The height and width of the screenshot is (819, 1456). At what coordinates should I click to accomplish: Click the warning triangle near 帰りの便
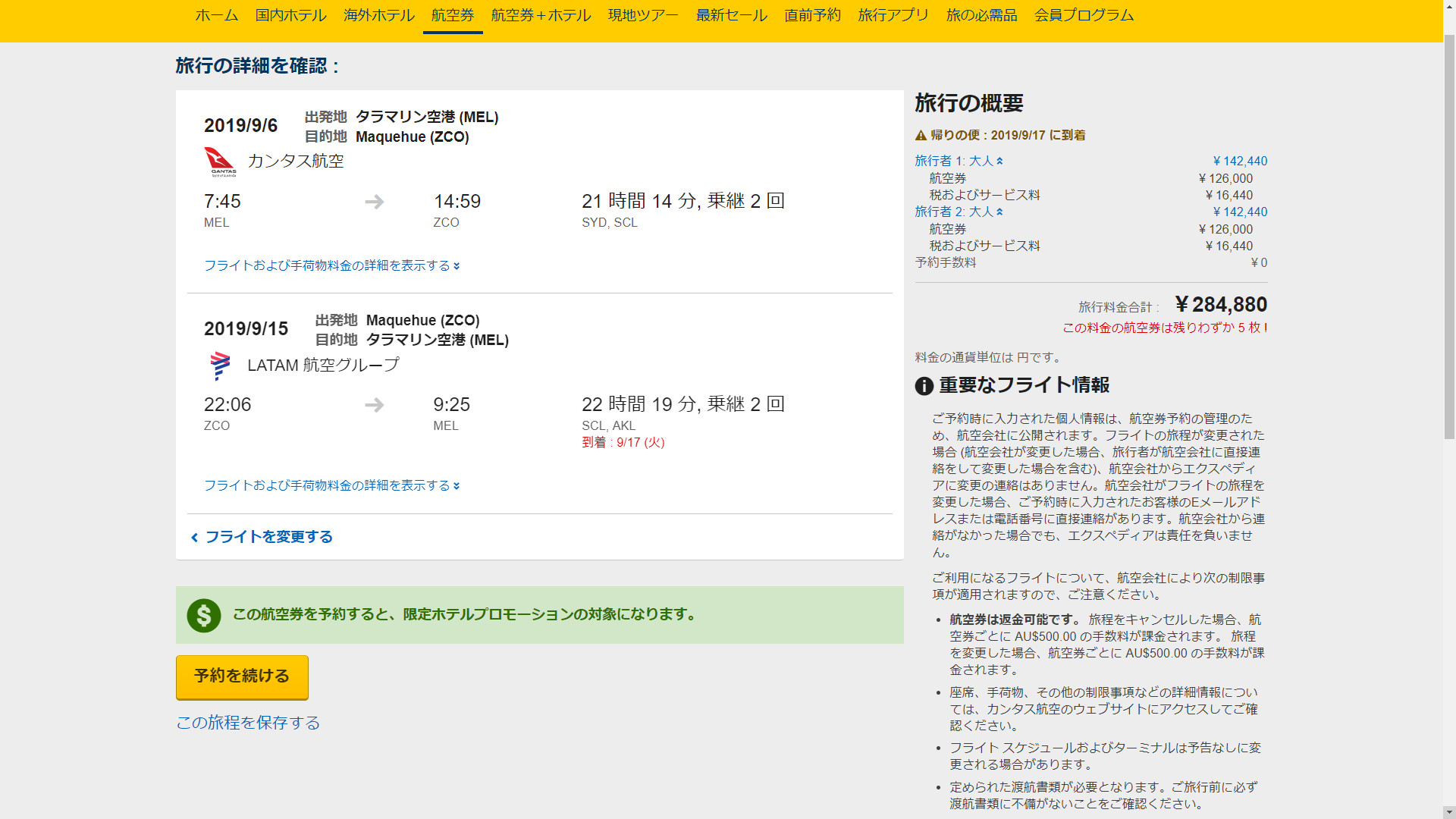921,136
